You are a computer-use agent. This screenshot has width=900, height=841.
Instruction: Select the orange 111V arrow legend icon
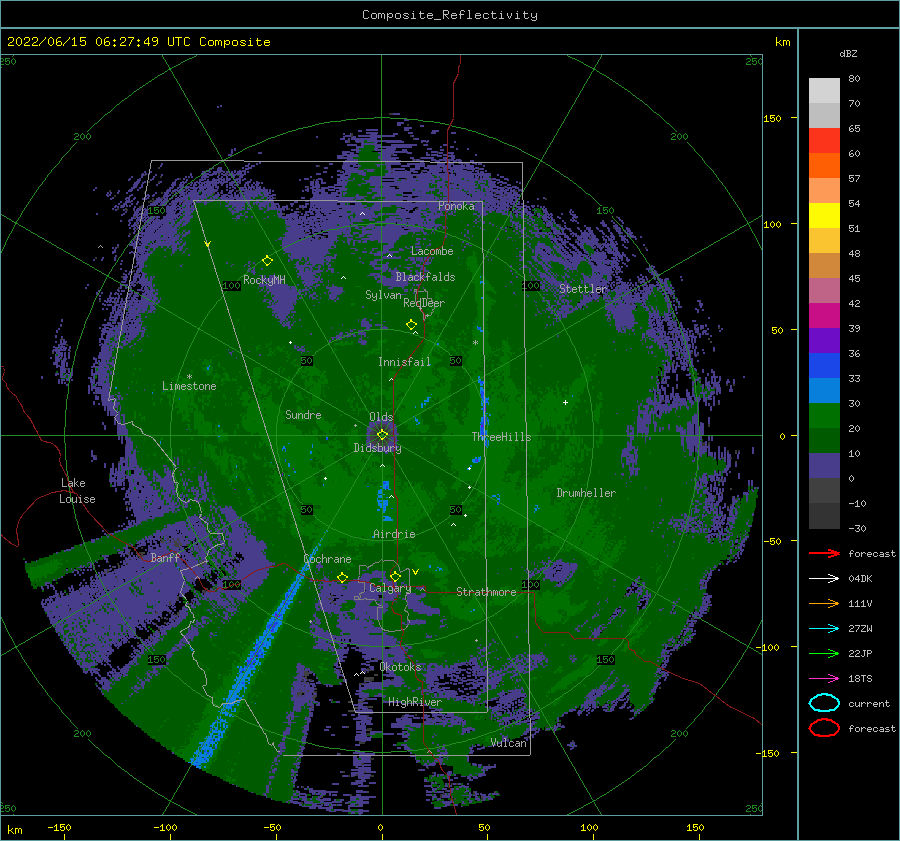pyautogui.click(x=824, y=603)
